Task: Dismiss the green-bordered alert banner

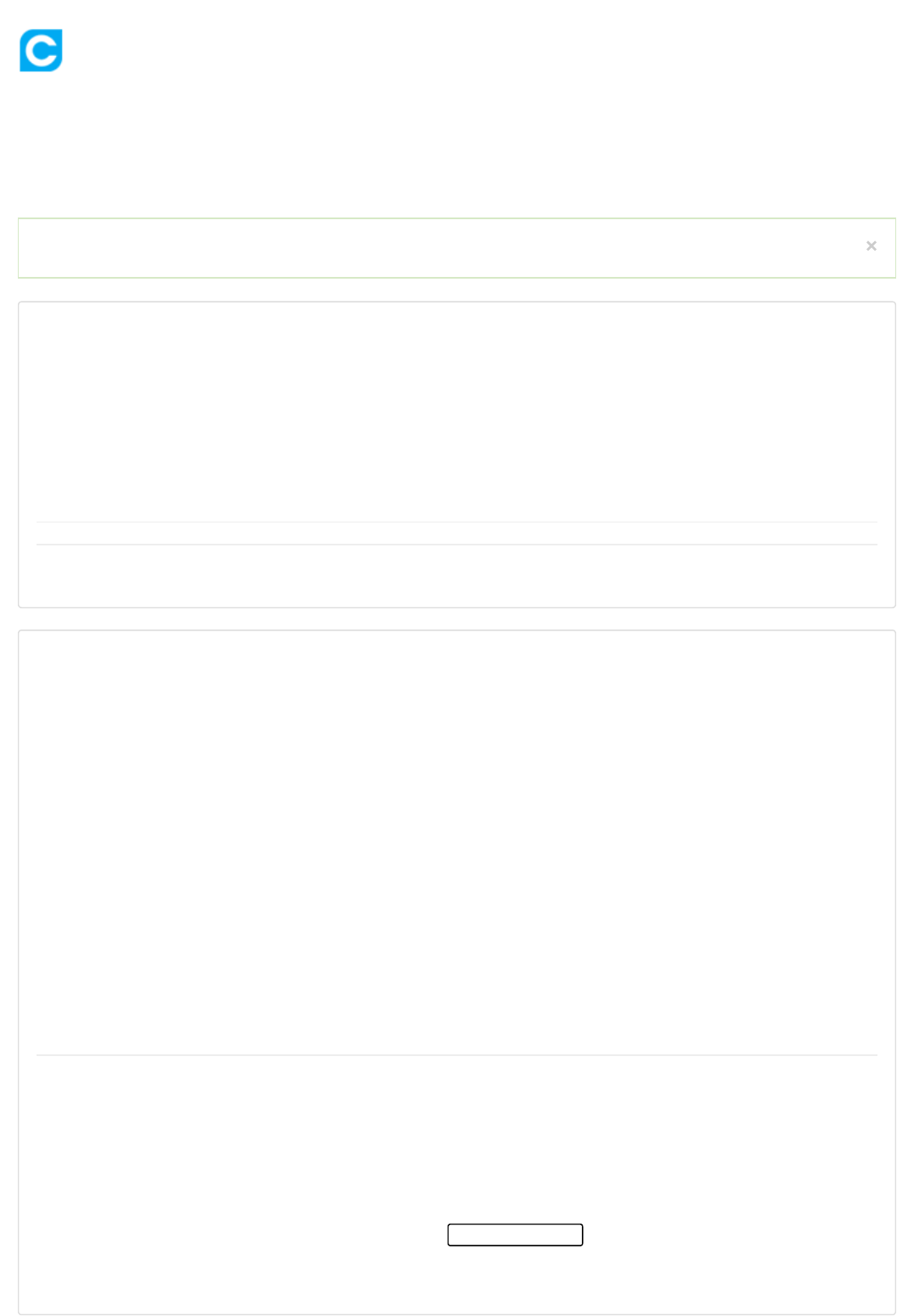Action: point(871,246)
